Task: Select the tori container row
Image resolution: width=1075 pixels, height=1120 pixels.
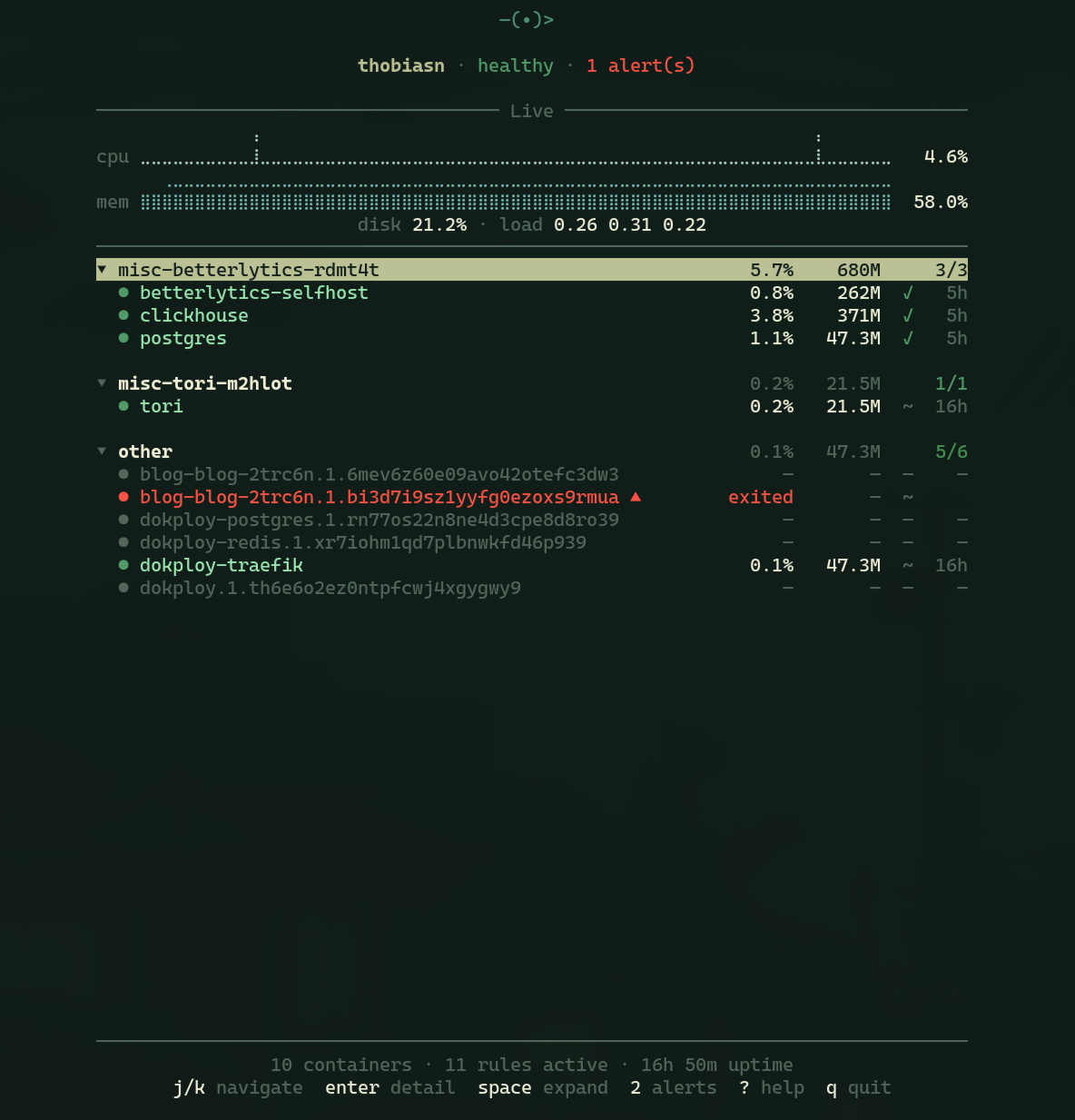Action: point(162,407)
